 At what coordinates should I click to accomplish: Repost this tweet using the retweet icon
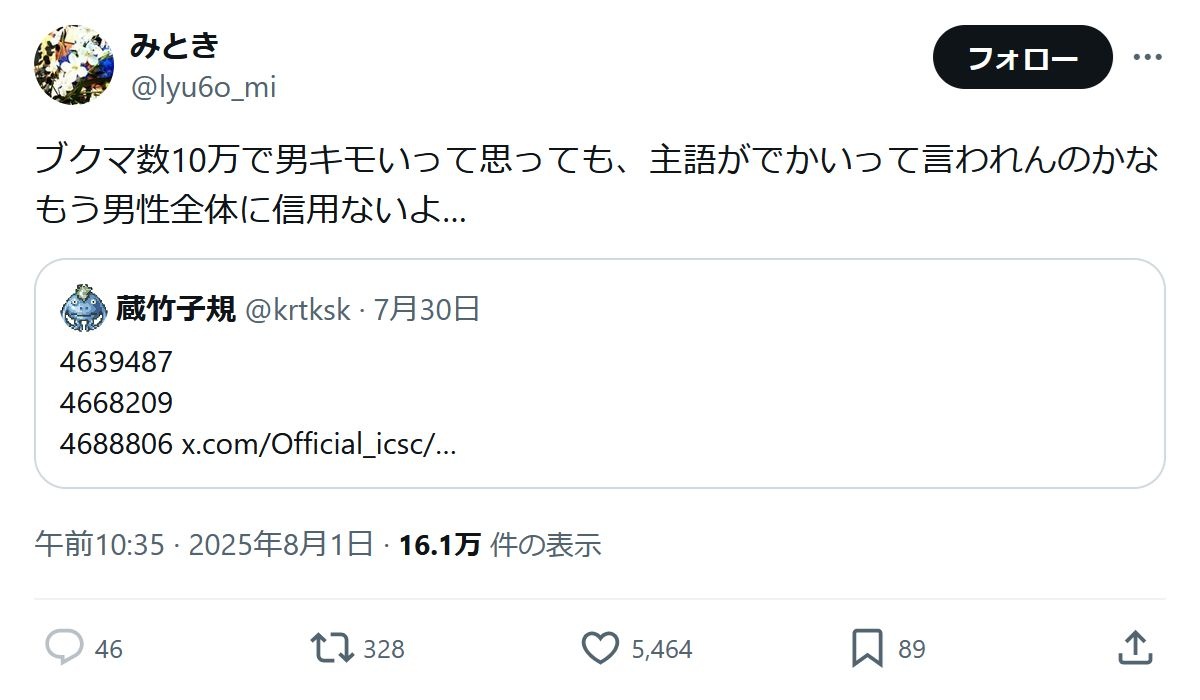point(332,649)
